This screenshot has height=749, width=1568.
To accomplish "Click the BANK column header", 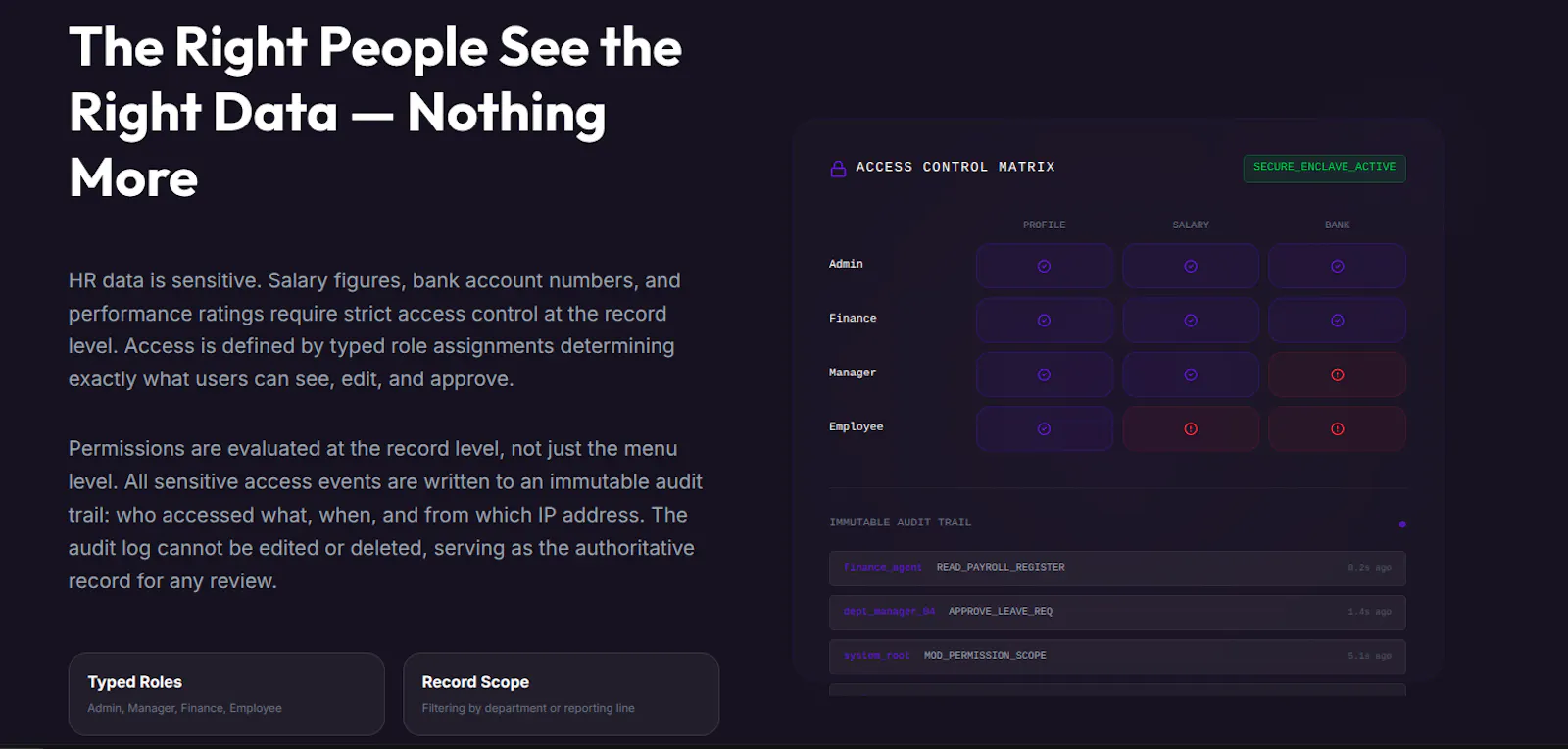I will [1338, 225].
